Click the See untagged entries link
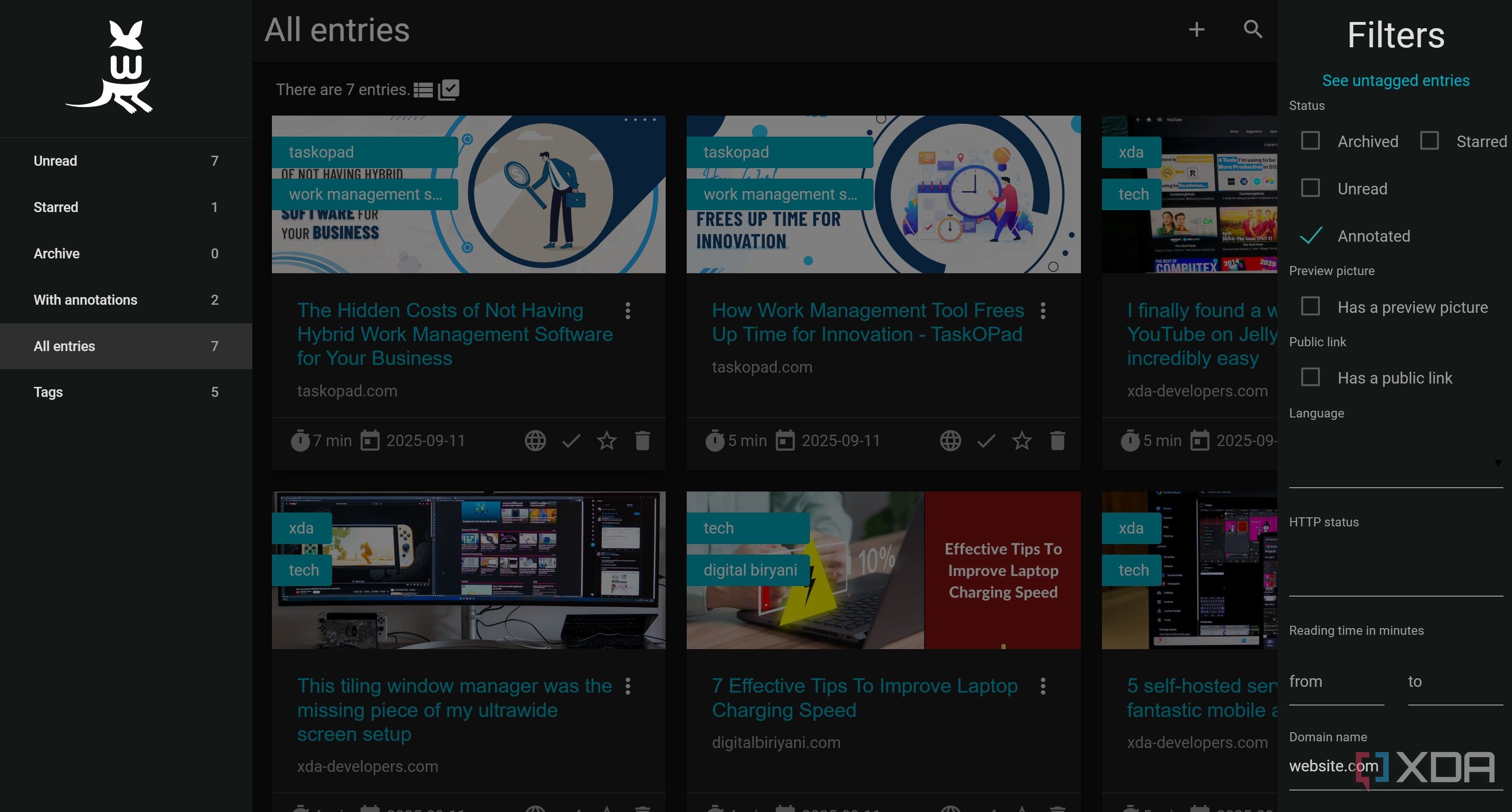The width and height of the screenshot is (1512, 812). tap(1395, 80)
